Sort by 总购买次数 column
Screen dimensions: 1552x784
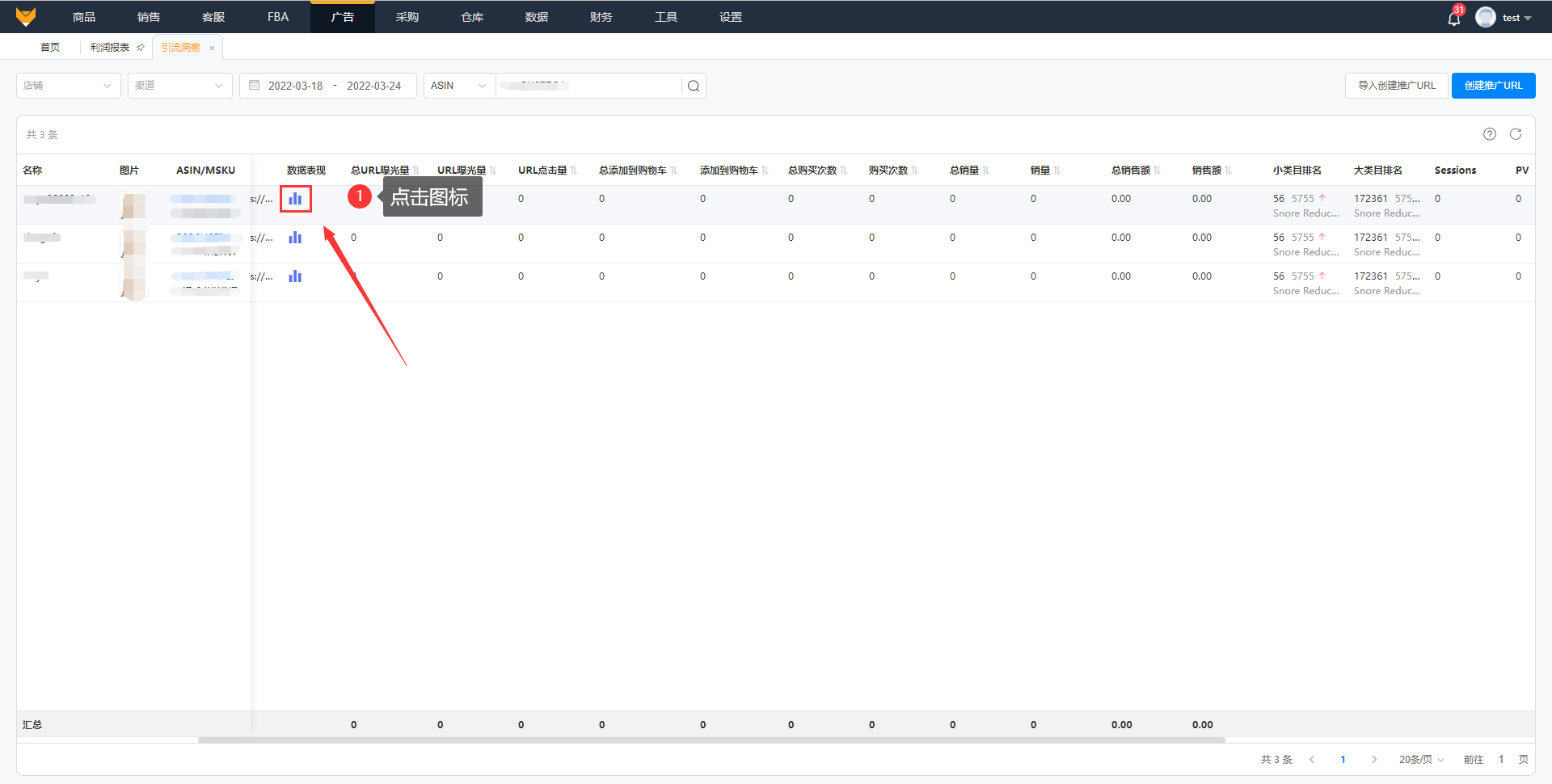(843, 171)
